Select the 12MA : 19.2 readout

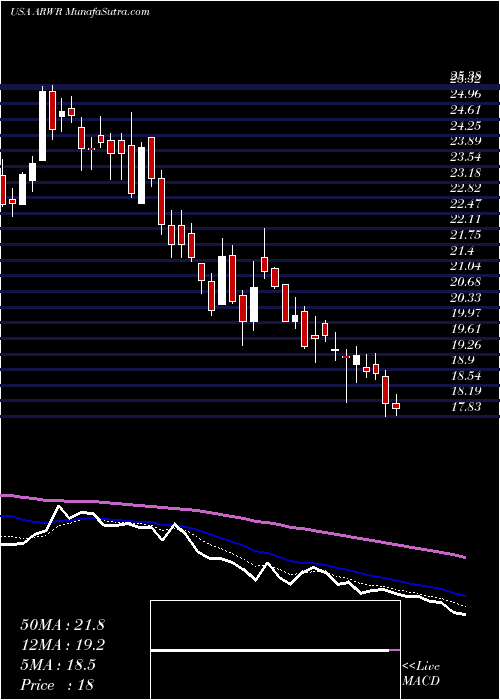coord(62,645)
